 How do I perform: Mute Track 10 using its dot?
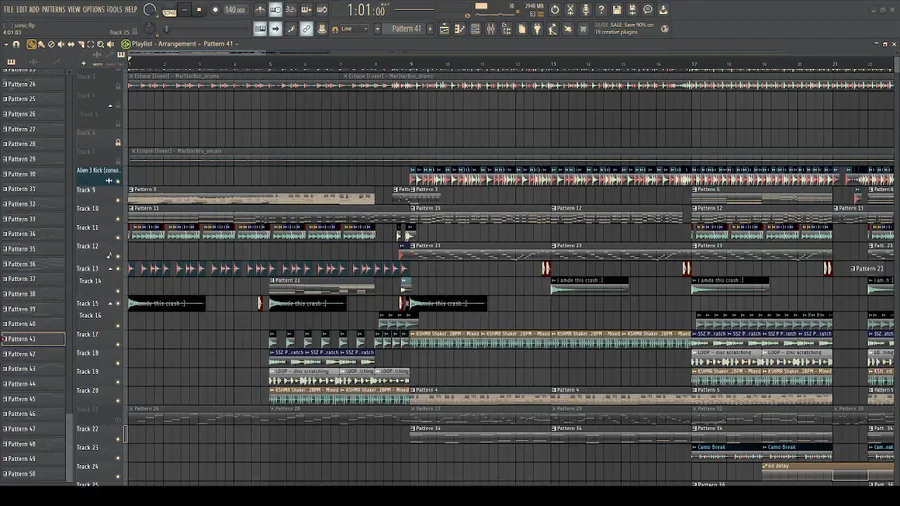pos(118,219)
